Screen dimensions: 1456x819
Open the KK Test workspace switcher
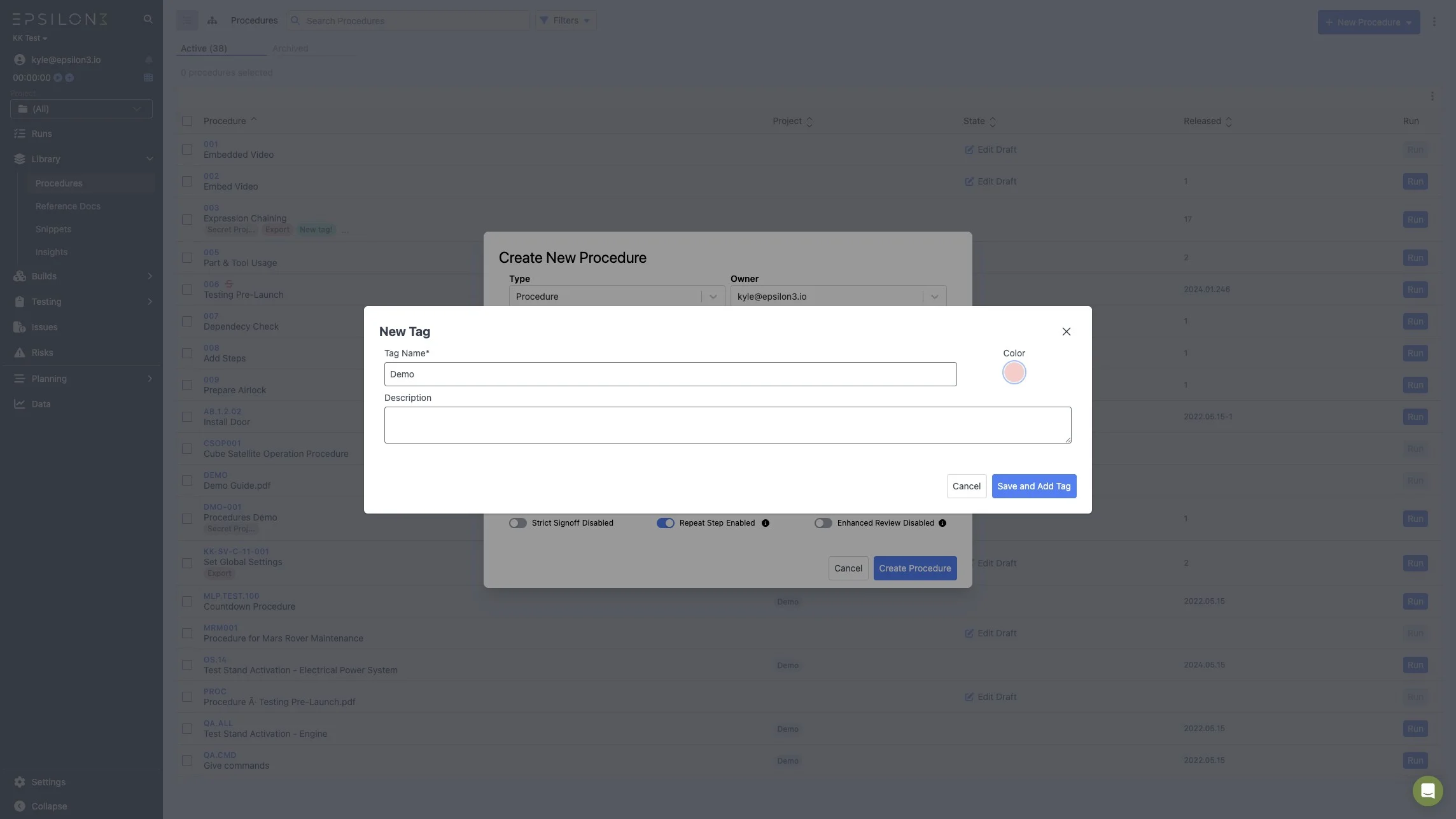pyautogui.click(x=30, y=38)
